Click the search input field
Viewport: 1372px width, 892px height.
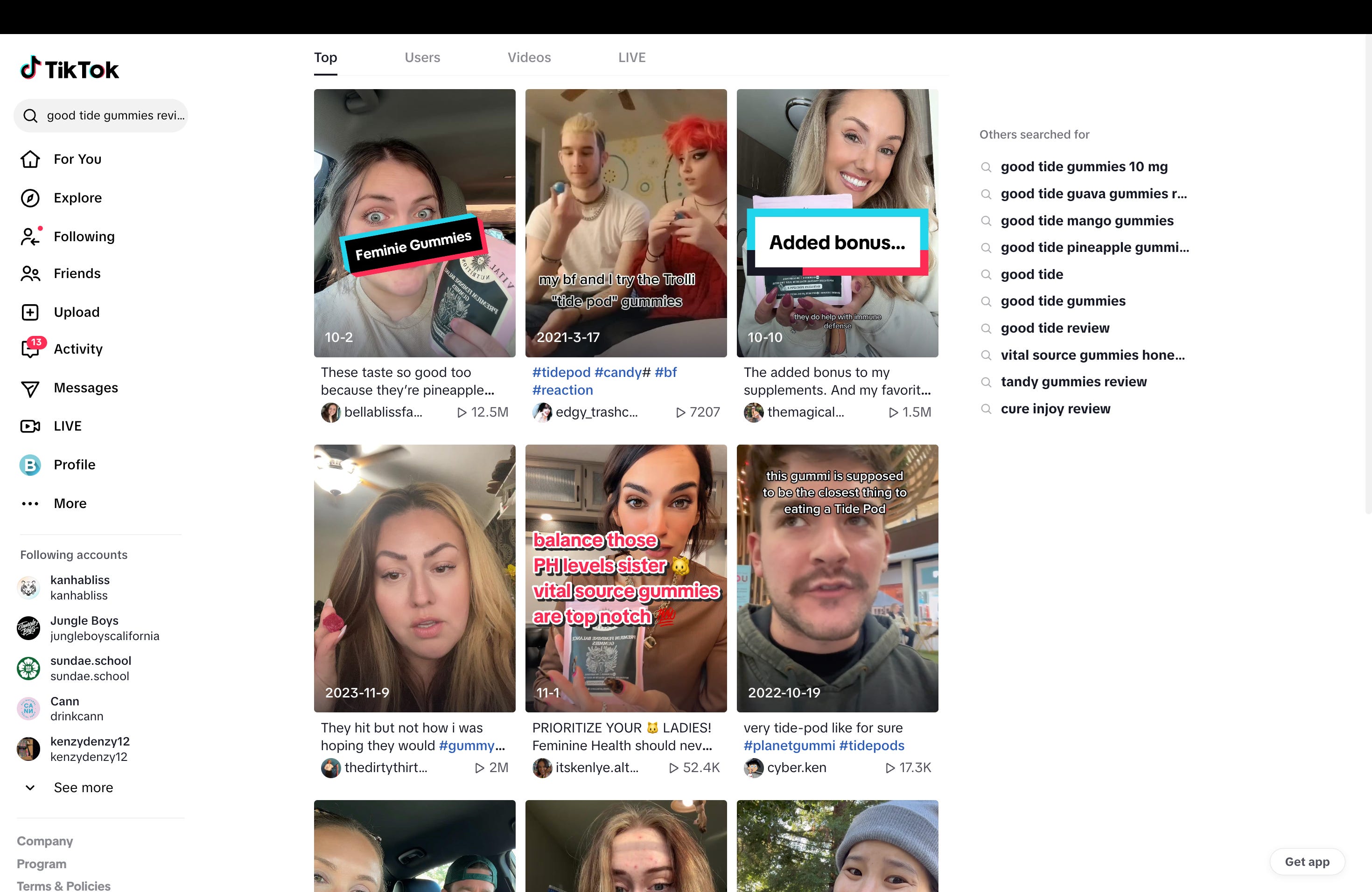pyautogui.click(x=115, y=115)
